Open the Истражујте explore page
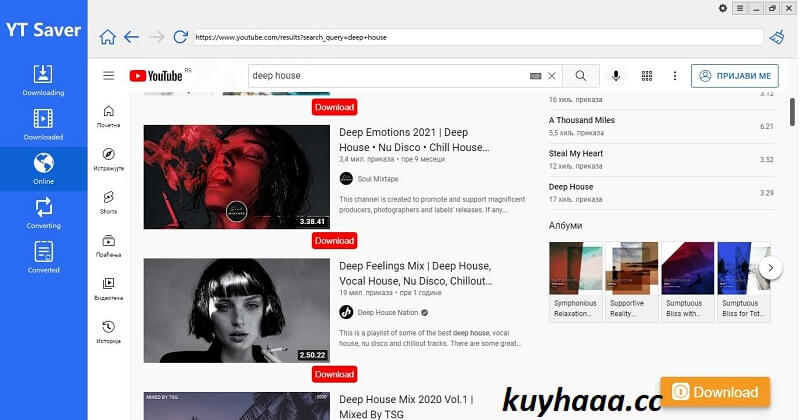 click(109, 160)
